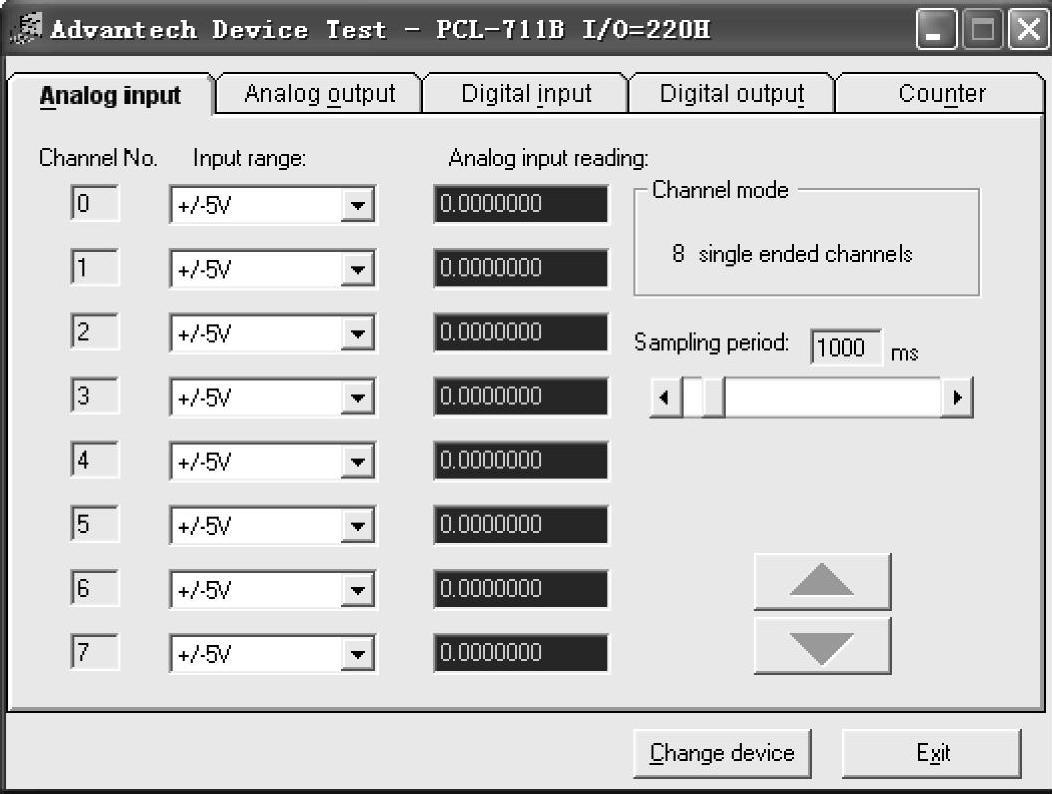Viewport: 1052px width, 794px height.
Task: Expand input range dropdown for channel 1
Action: click(357, 269)
